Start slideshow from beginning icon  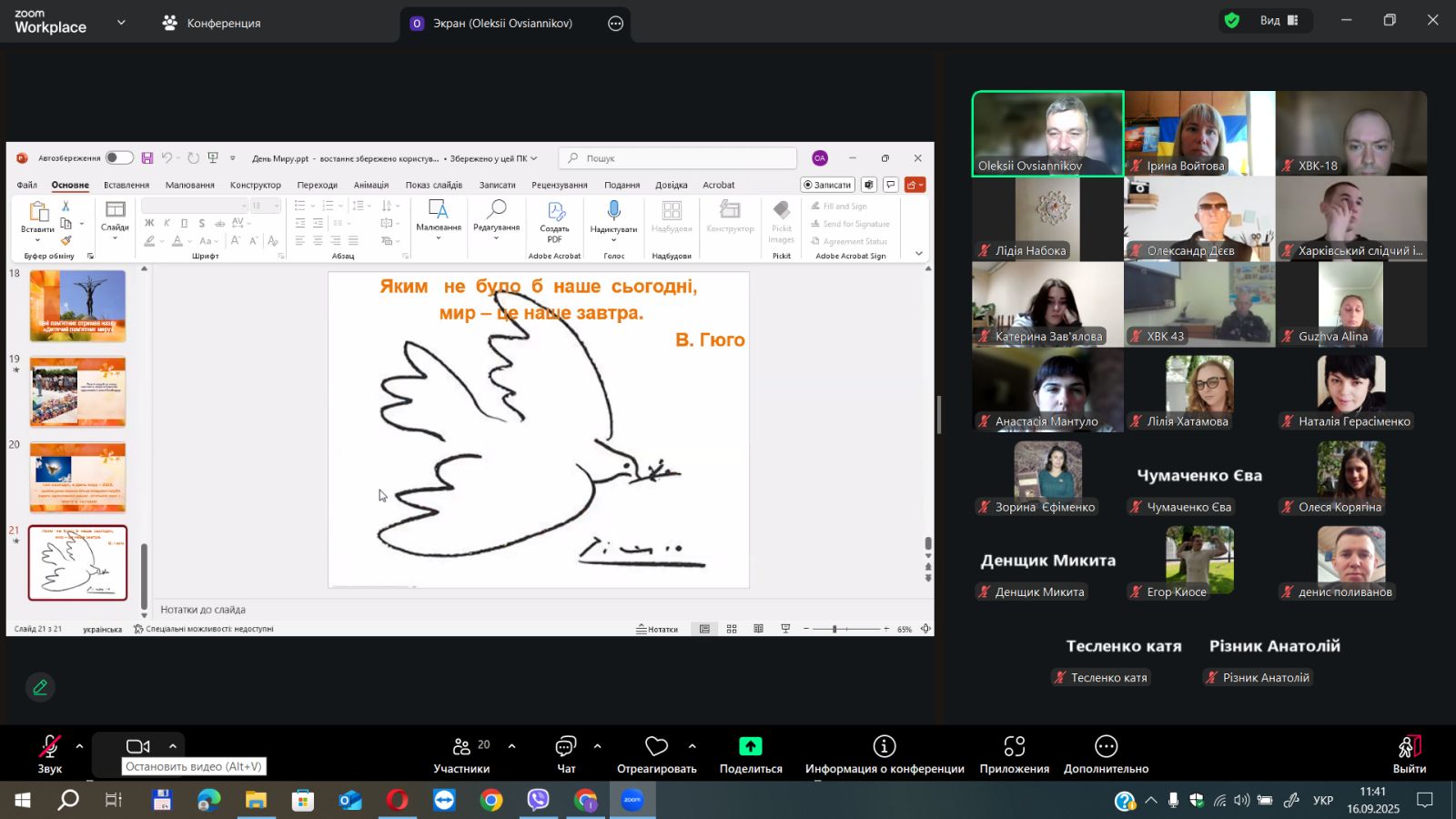click(x=213, y=158)
